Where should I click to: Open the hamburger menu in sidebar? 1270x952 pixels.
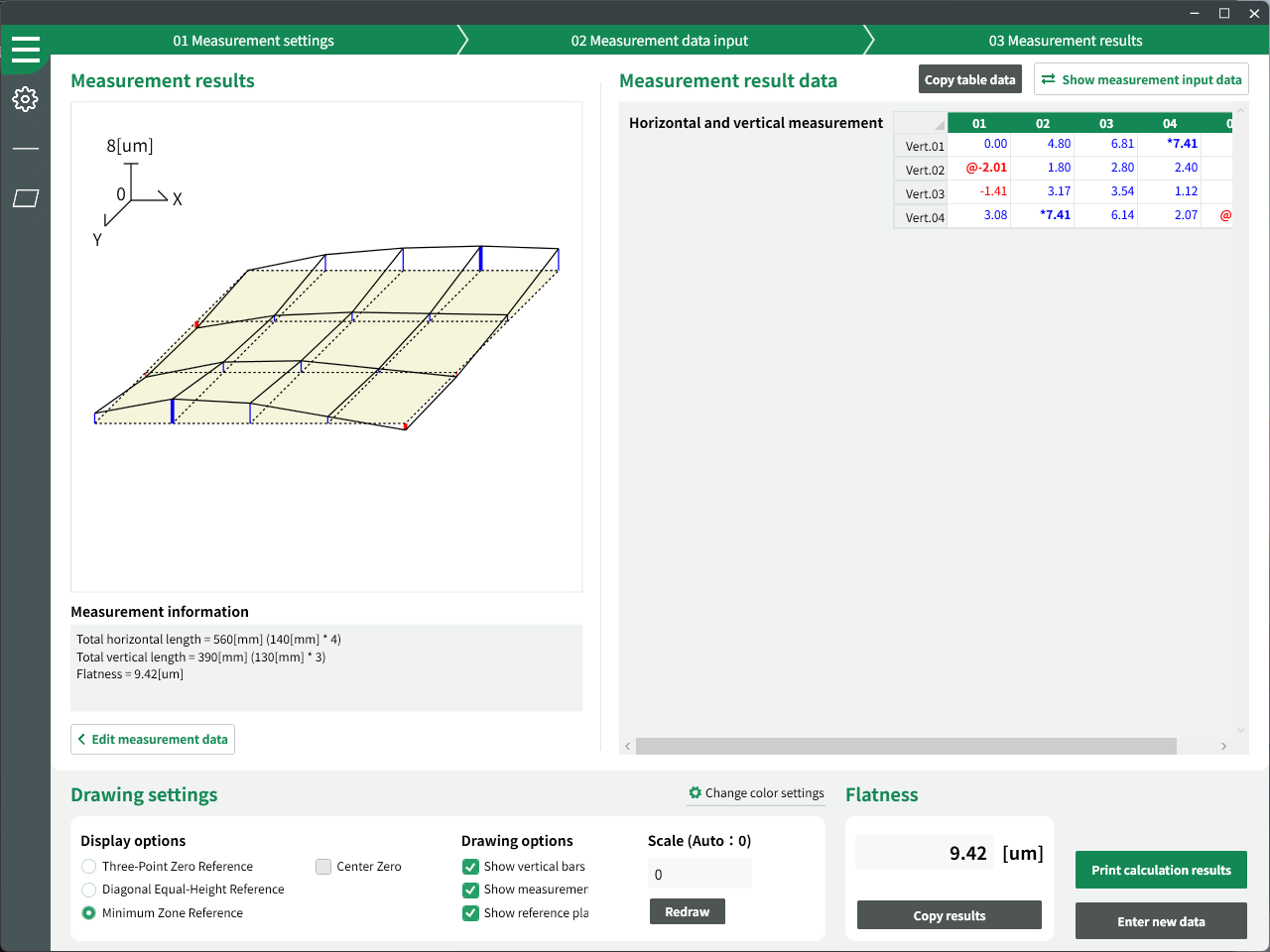(26, 50)
